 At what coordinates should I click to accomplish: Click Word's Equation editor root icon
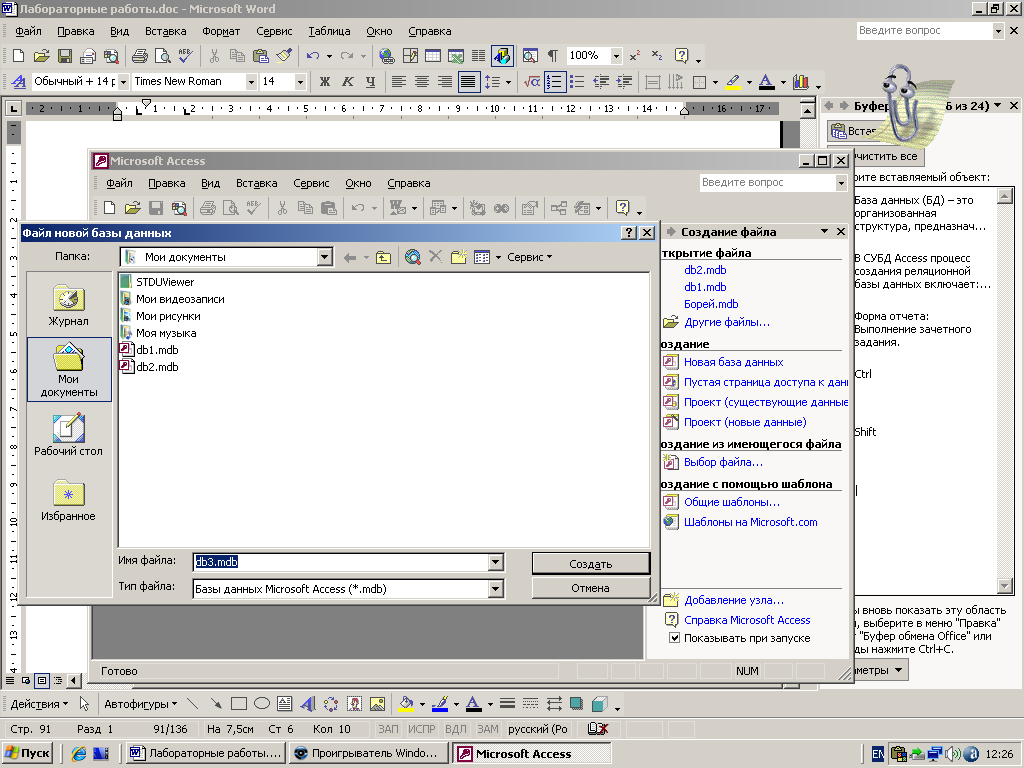point(532,82)
